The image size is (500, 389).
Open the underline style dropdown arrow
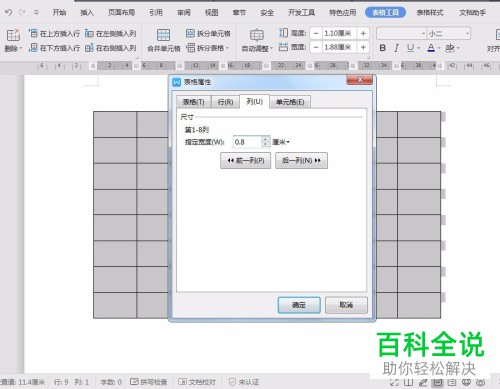click(x=418, y=48)
